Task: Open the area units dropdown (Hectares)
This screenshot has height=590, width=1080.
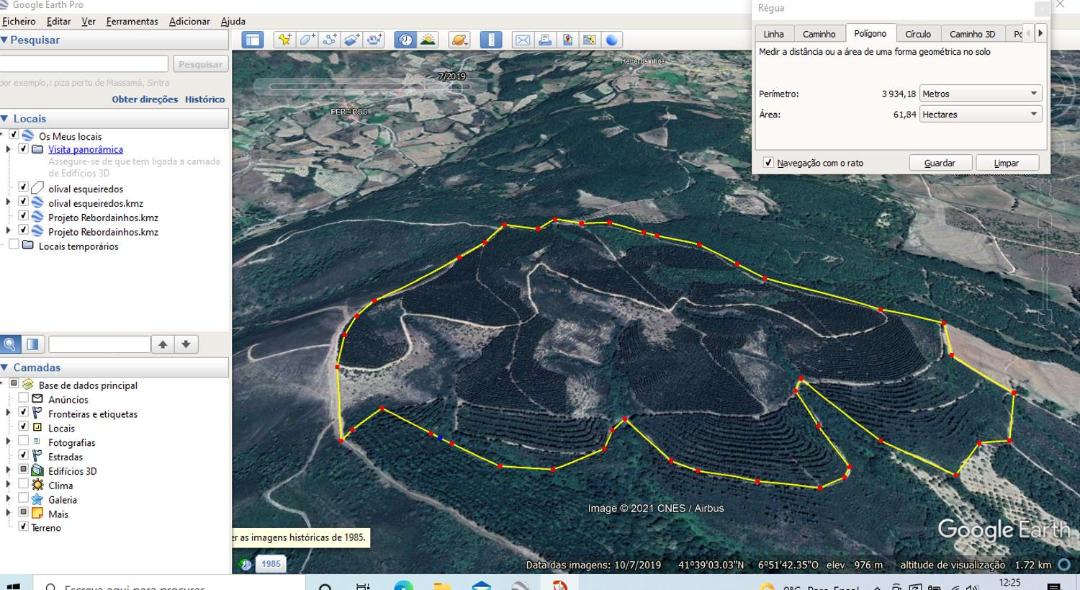Action: point(980,114)
